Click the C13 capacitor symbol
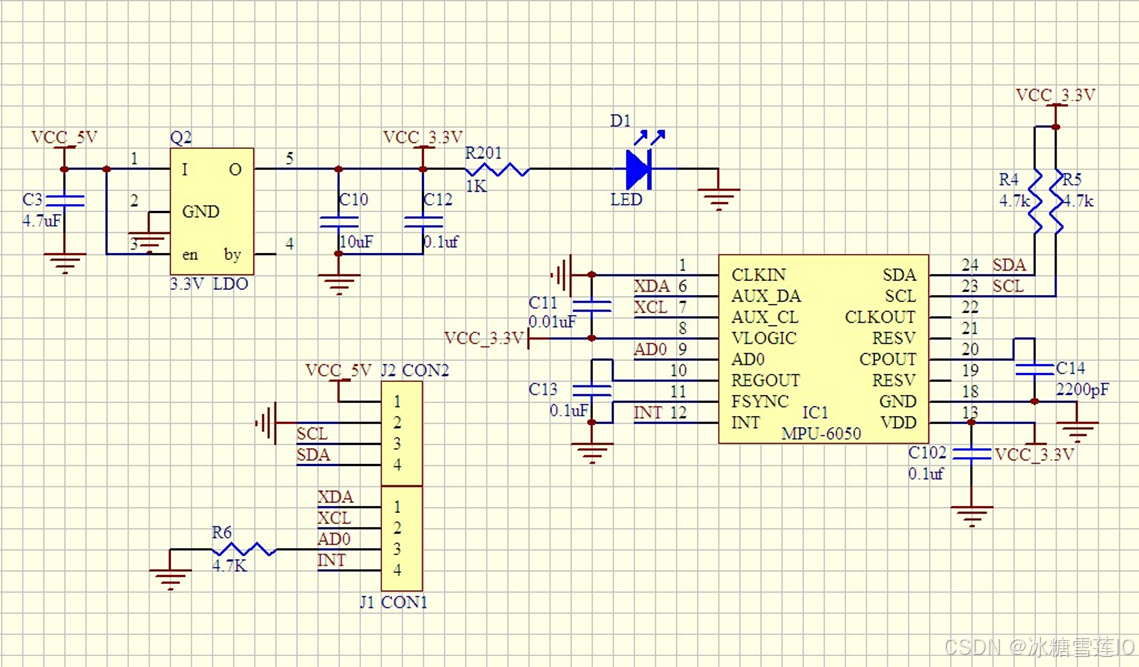The width and height of the screenshot is (1139, 667). (x=592, y=390)
